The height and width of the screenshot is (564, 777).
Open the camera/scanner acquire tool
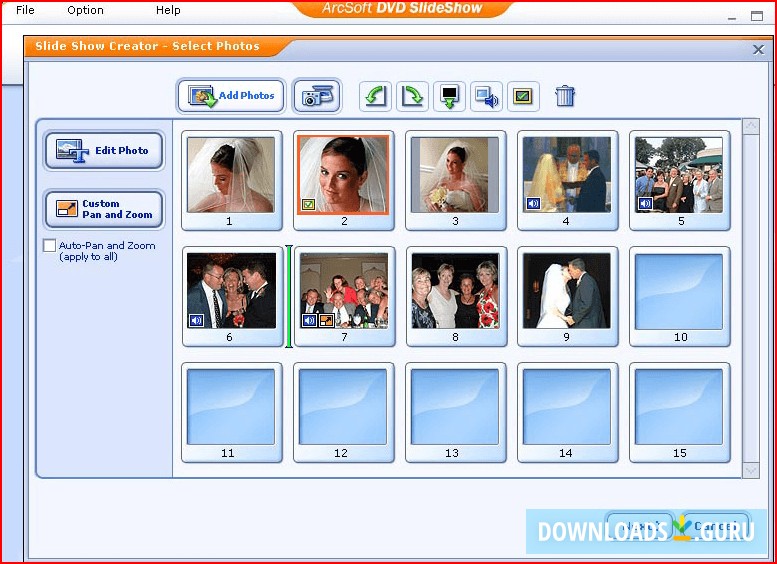coord(317,96)
